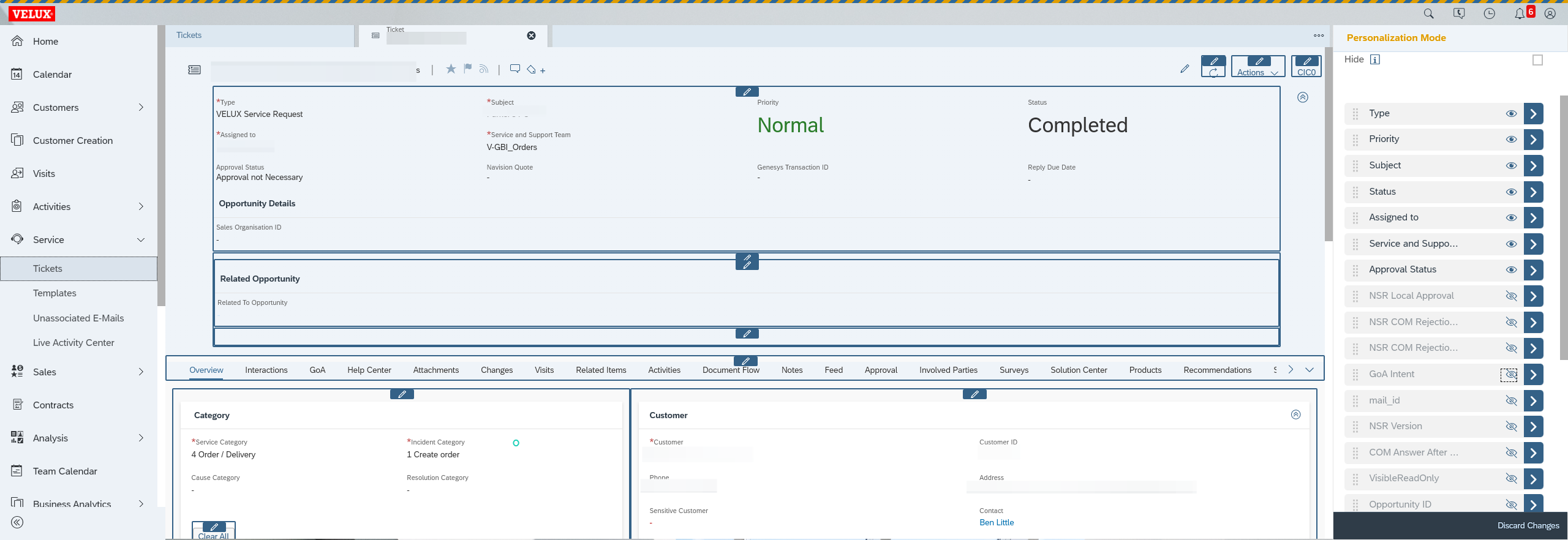The height and width of the screenshot is (540, 1568).
Task: Collapse the ticket header section arrow
Action: tap(1303, 97)
